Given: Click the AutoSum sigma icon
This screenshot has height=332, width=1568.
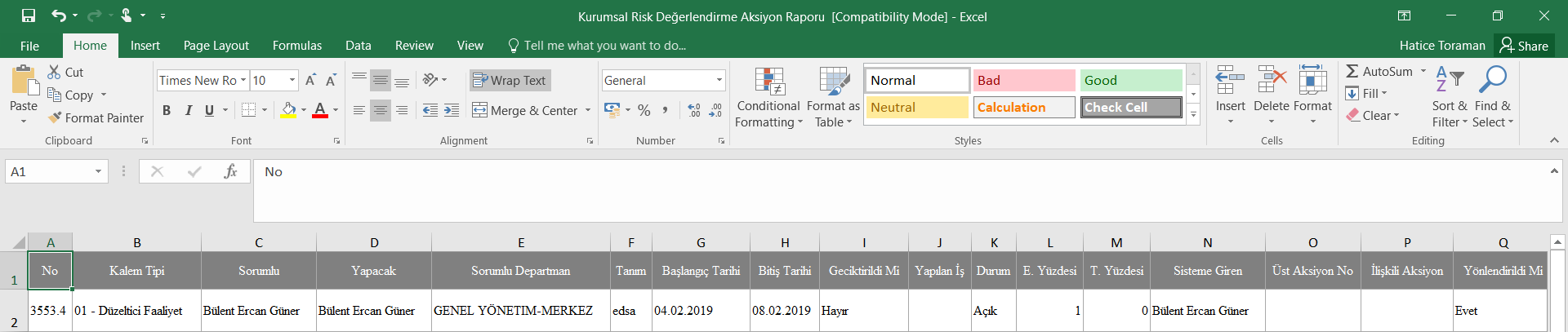Looking at the screenshot, I should pos(1352,72).
